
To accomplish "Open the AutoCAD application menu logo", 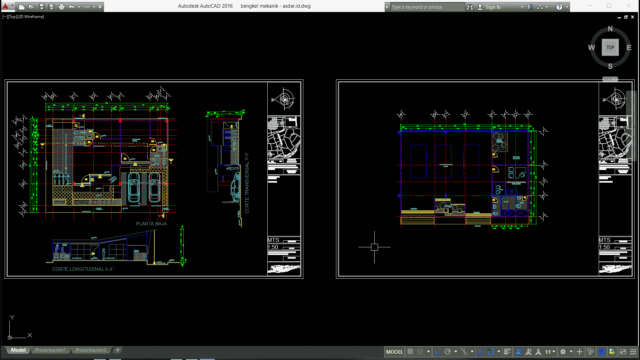I will (6, 7).
